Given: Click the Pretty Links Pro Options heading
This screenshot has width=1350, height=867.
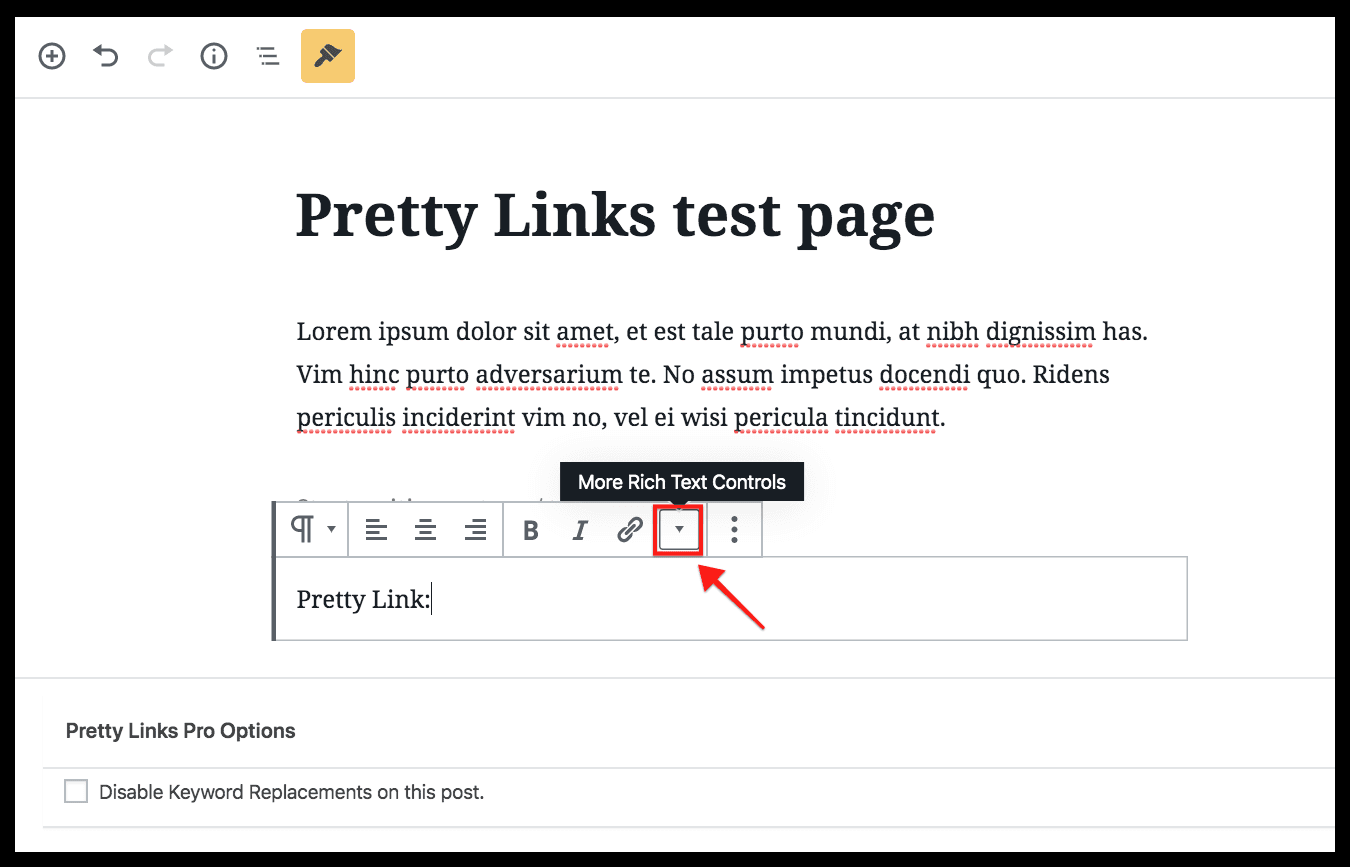Looking at the screenshot, I should tap(181, 731).
